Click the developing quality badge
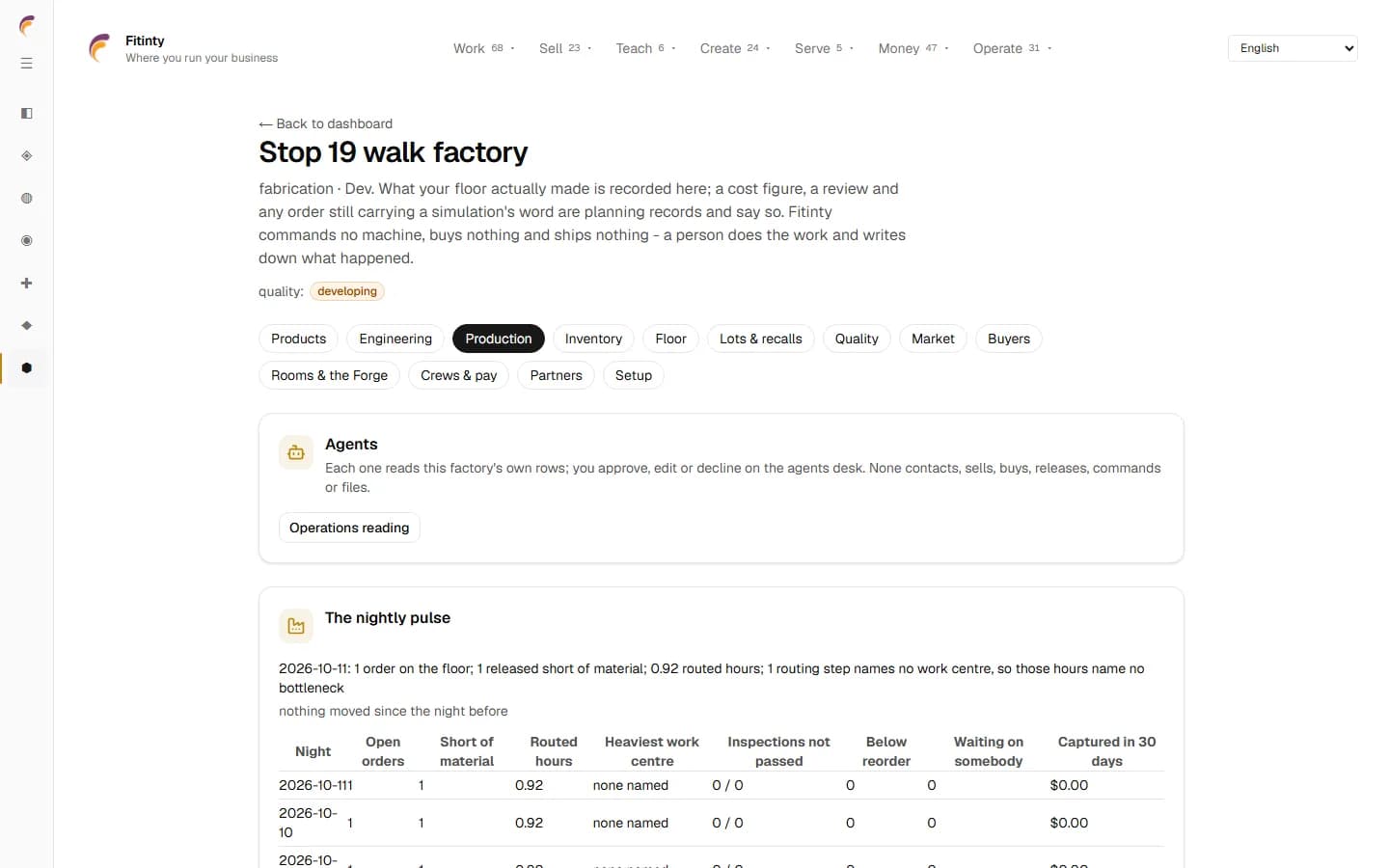 click(x=347, y=291)
